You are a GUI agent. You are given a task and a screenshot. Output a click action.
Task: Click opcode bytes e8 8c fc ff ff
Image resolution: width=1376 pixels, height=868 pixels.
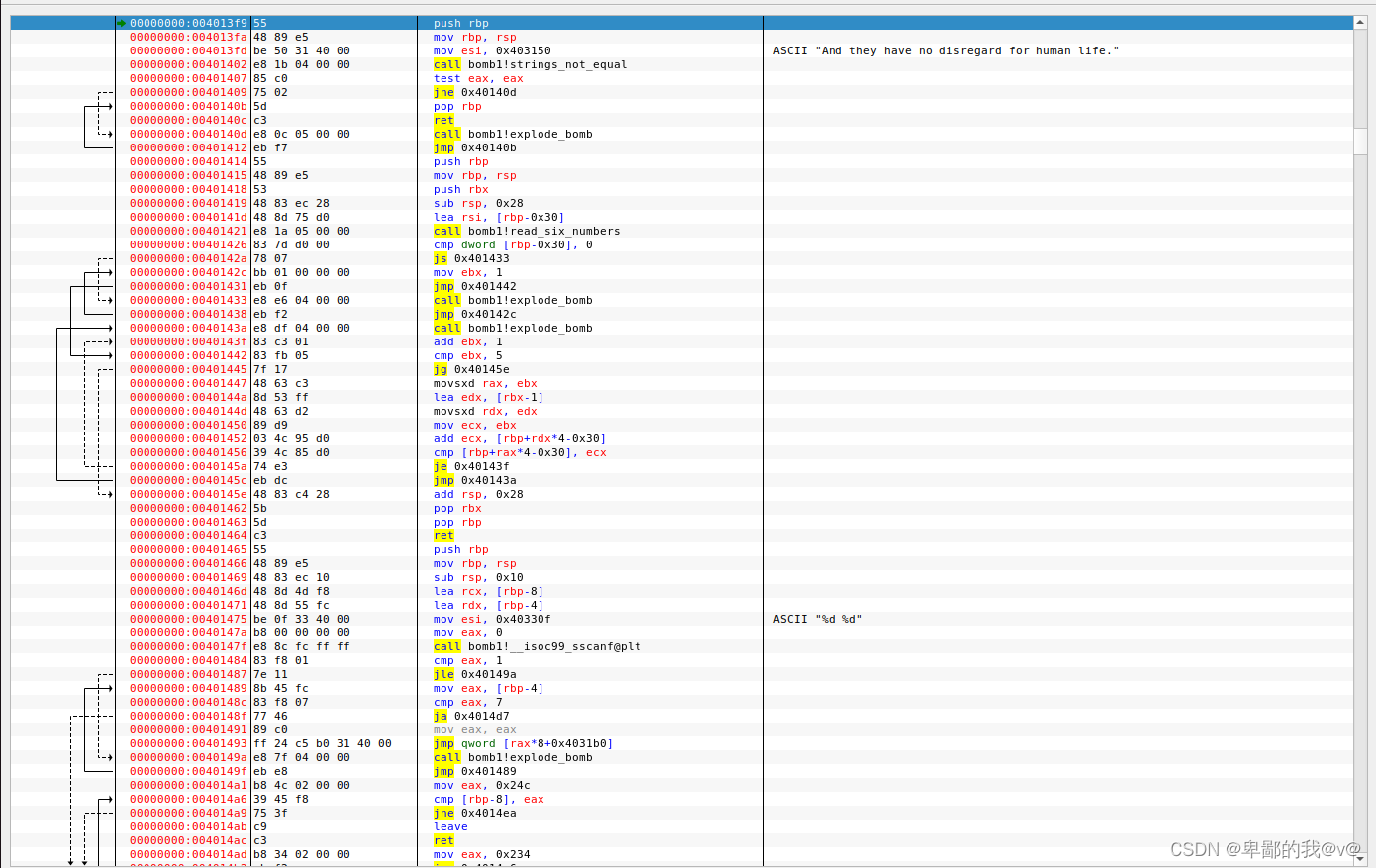pyautogui.click(x=302, y=646)
